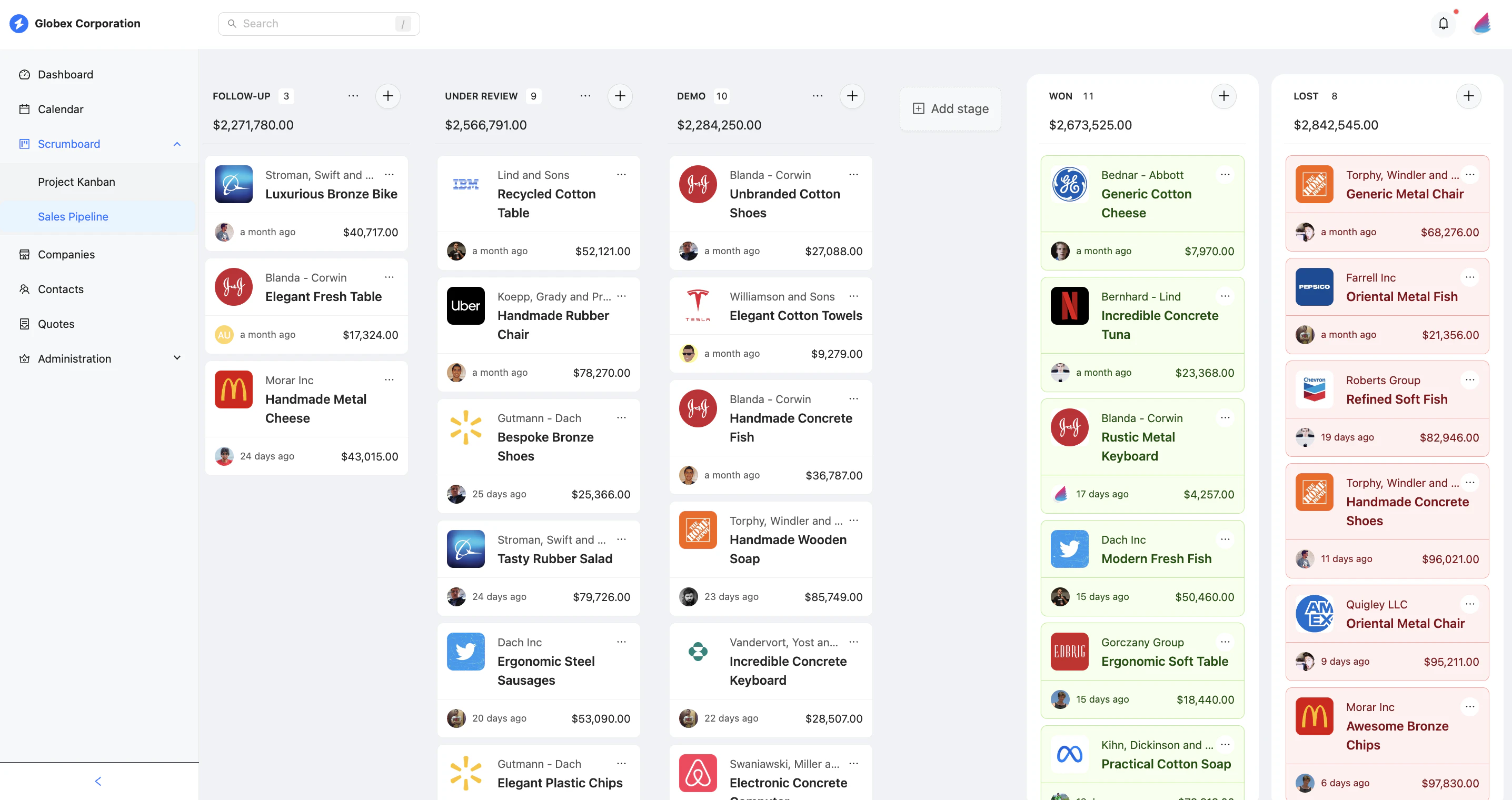Go to Project Kanban
This screenshot has width=1512, height=800.
point(76,182)
